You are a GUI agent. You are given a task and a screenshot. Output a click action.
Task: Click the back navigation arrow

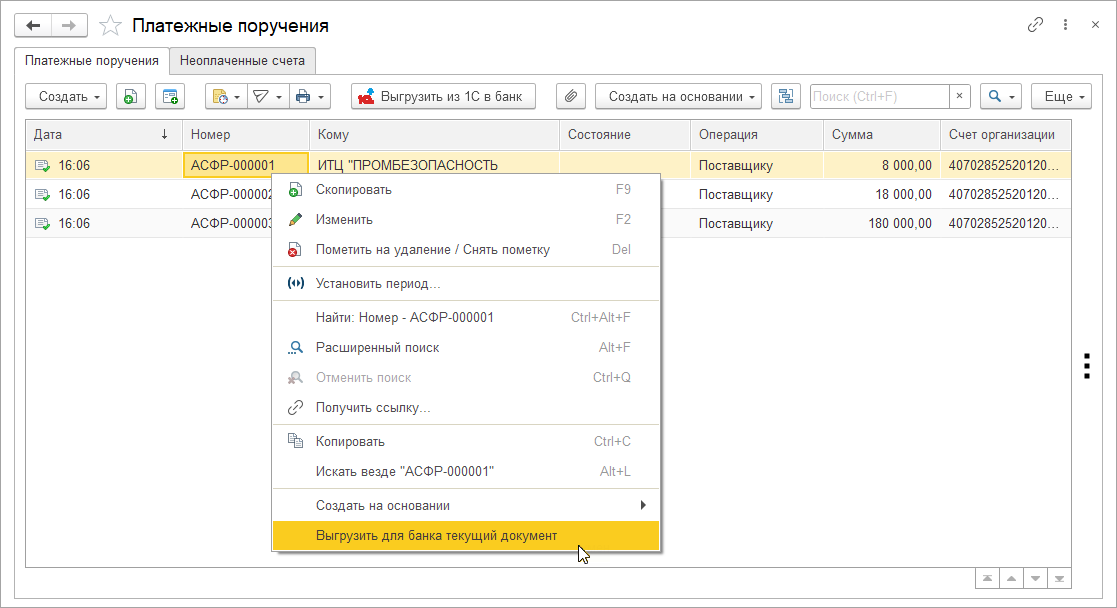click(33, 25)
